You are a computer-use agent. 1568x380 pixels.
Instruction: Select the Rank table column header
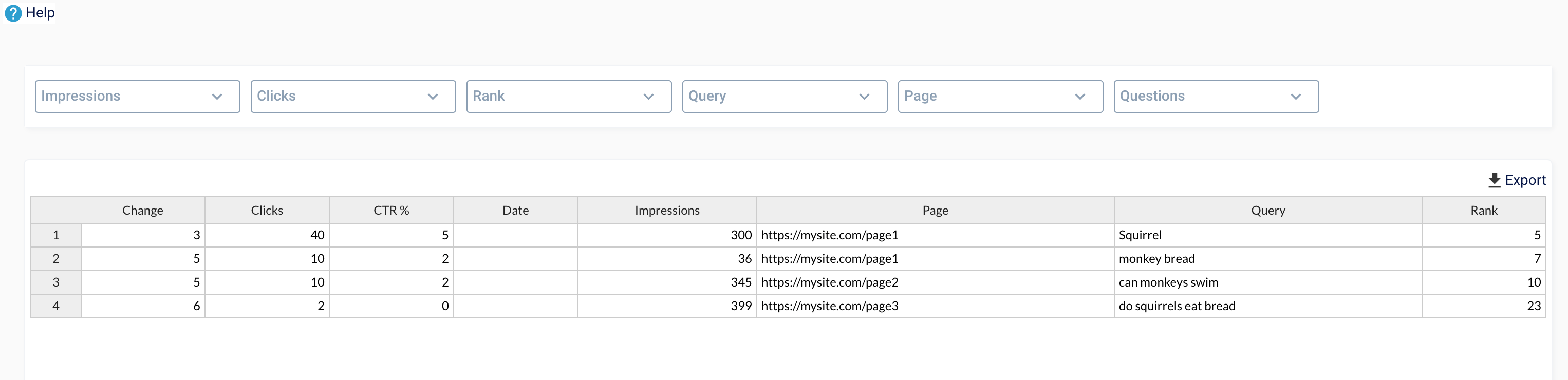point(1483,211)
